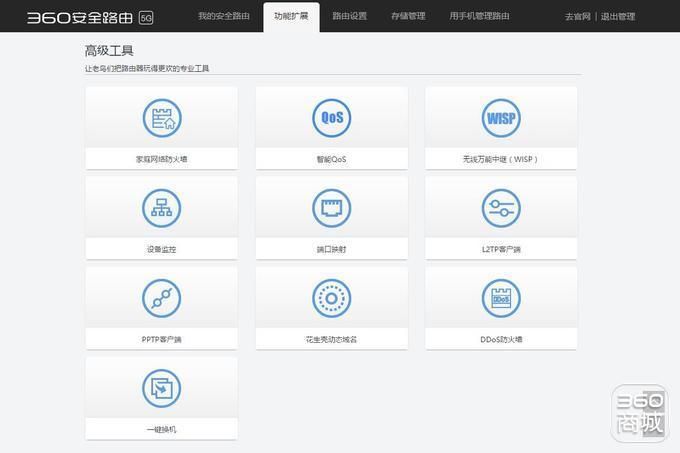Click the 端口映射 label
680x453 pixels.
[x=332, y=249]
